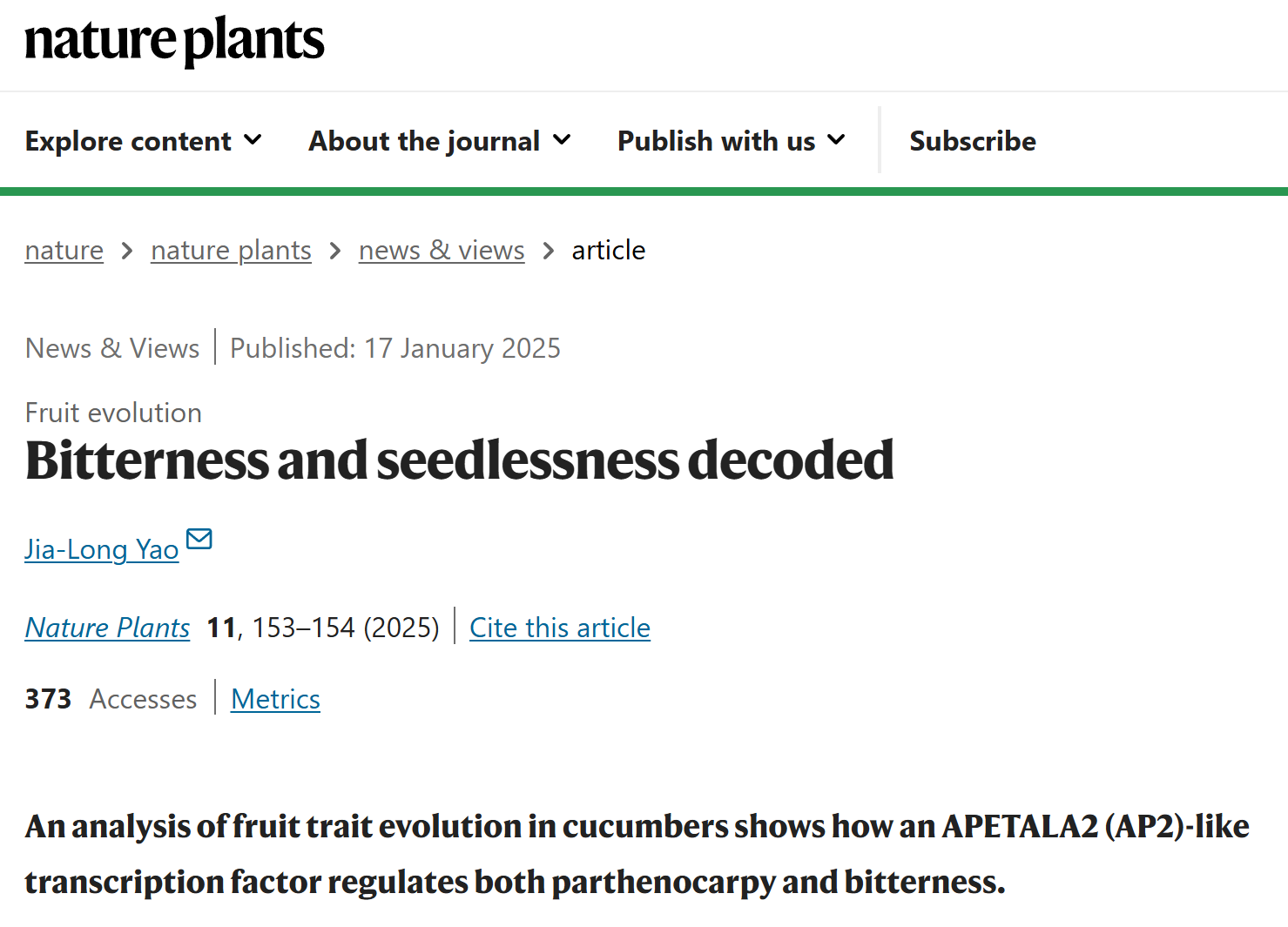Viewport: 1288px width, 927px height.
Task: Expand the chevron next to About the journal
Action: (562, 140)
